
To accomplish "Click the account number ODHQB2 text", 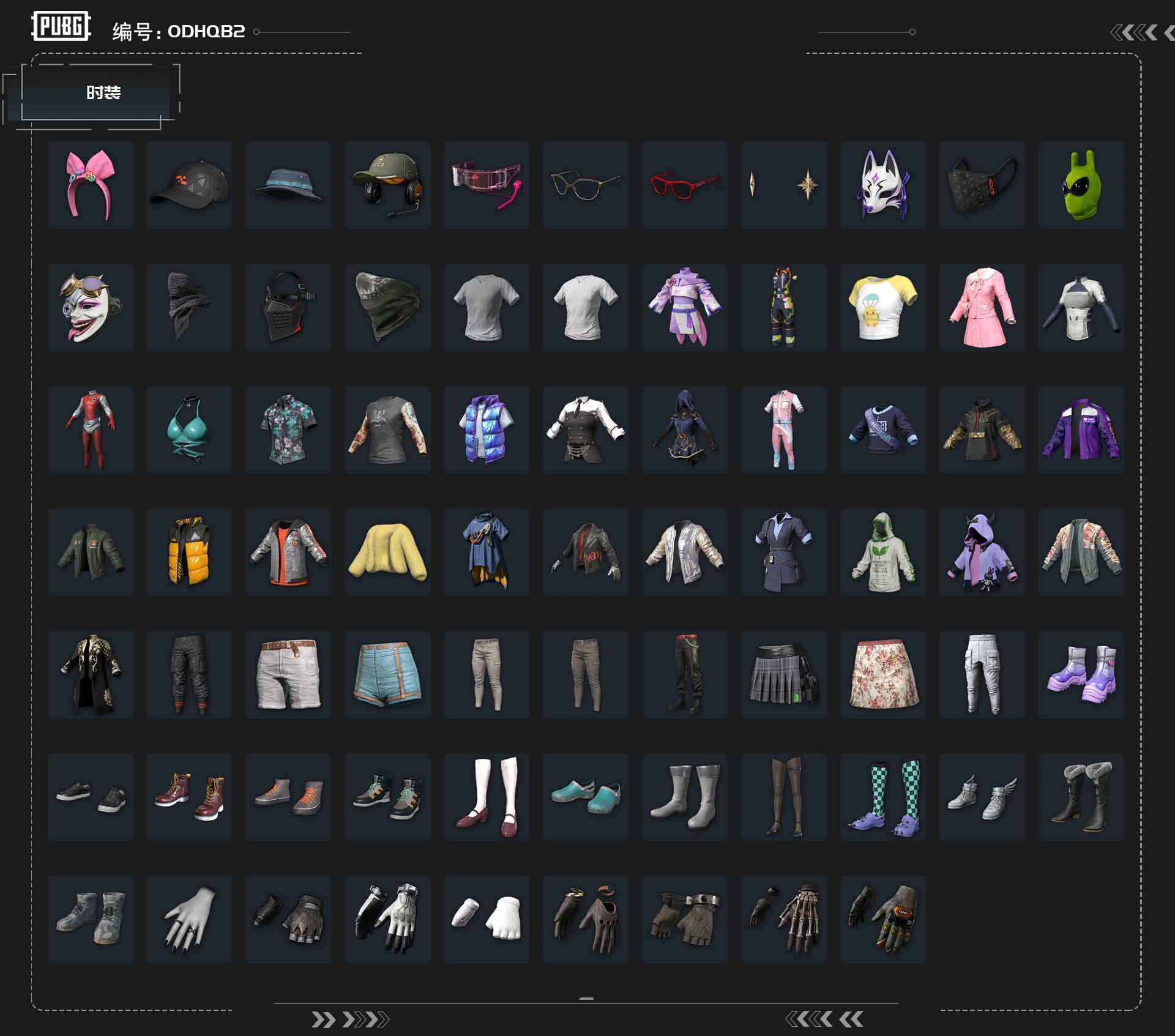I will 206,31.
